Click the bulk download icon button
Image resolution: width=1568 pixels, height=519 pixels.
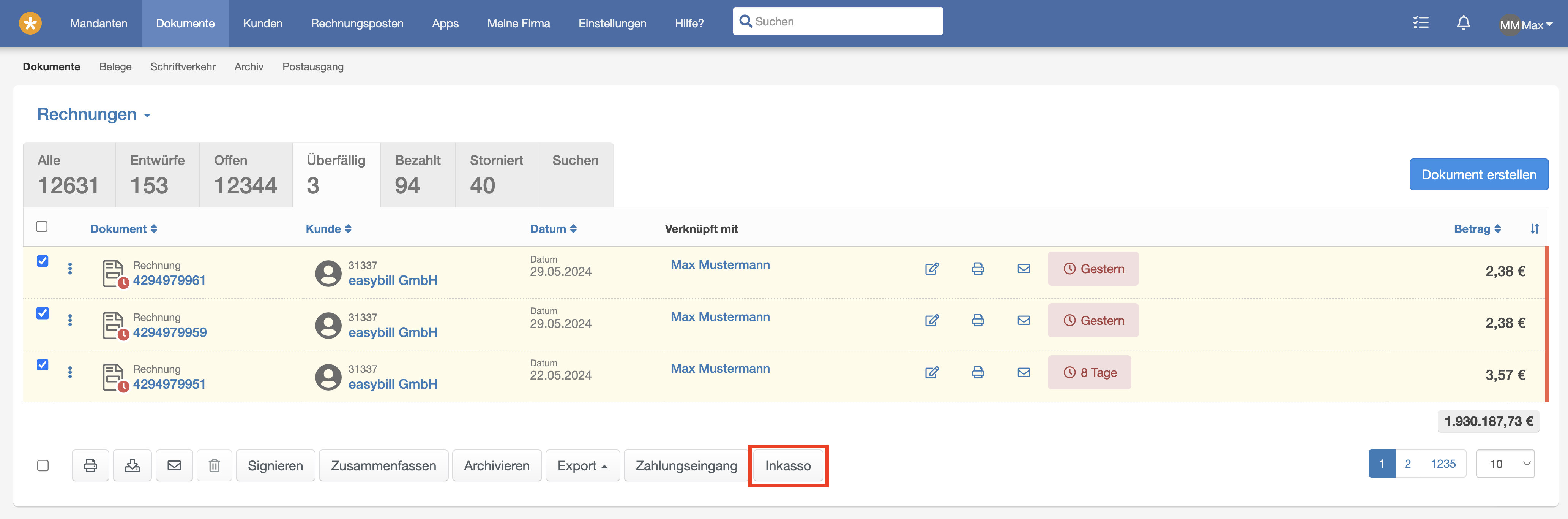click(132, 465)
